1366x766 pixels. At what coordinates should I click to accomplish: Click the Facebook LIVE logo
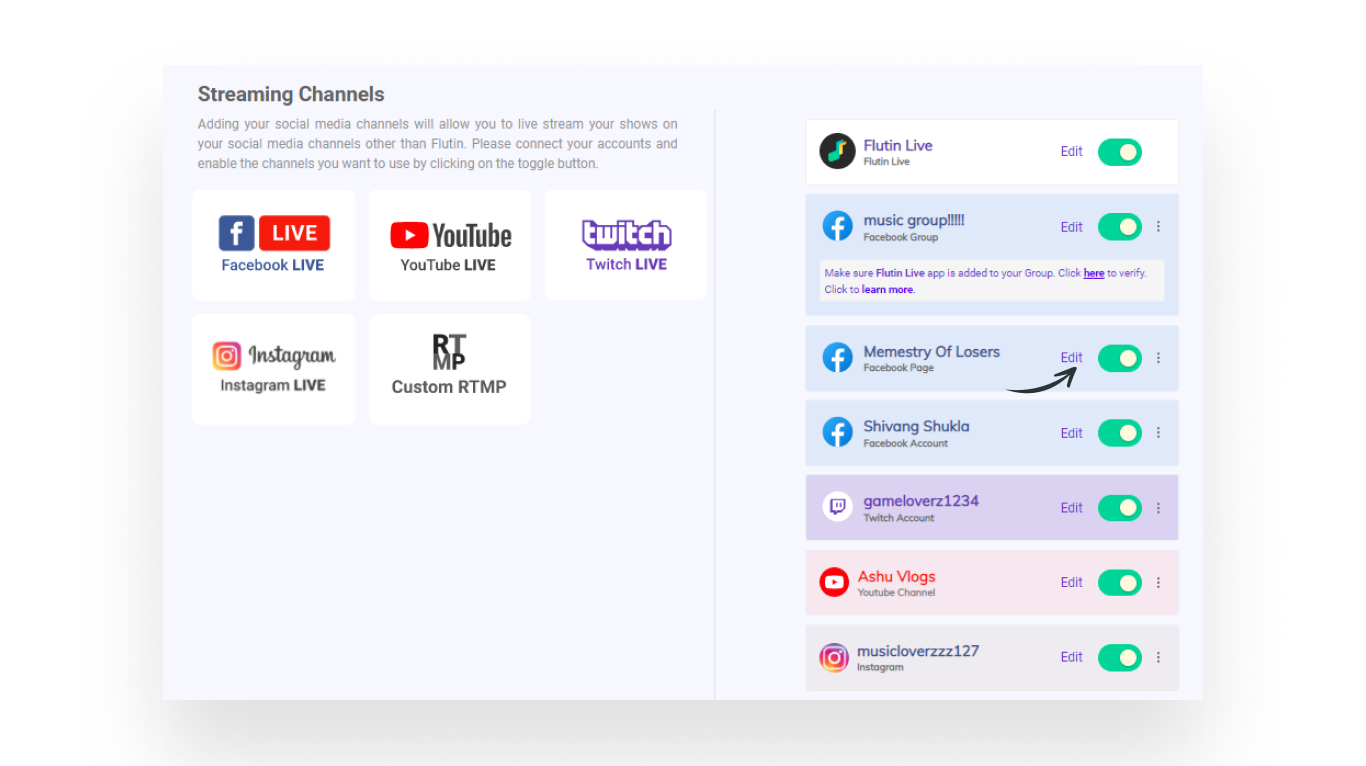274,233
